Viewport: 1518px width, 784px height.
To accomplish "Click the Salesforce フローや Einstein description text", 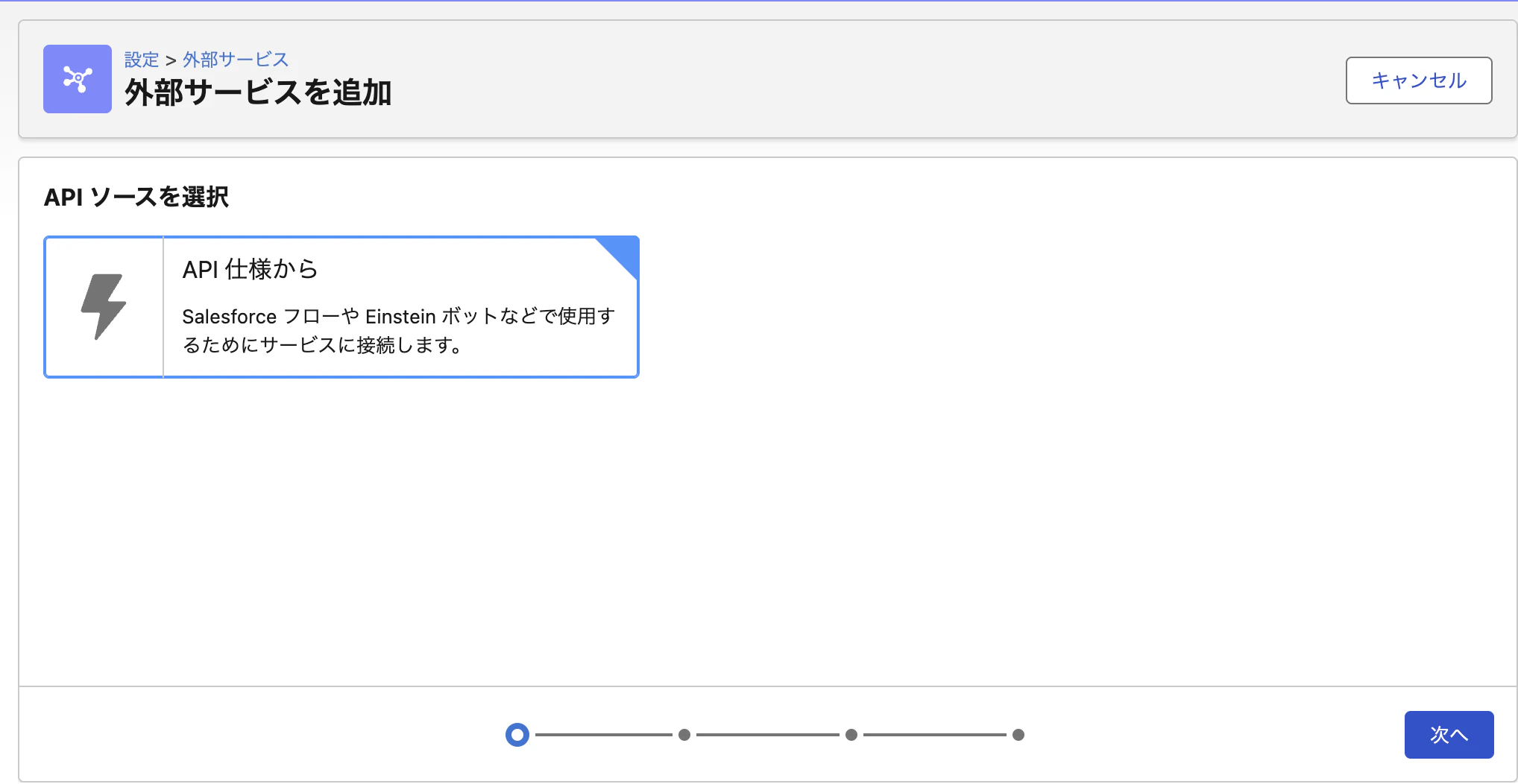I will click(398, 330).
